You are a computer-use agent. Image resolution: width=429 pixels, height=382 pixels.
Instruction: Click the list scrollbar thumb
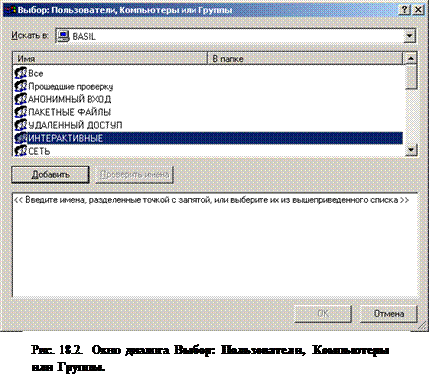(x=411, y=77)
